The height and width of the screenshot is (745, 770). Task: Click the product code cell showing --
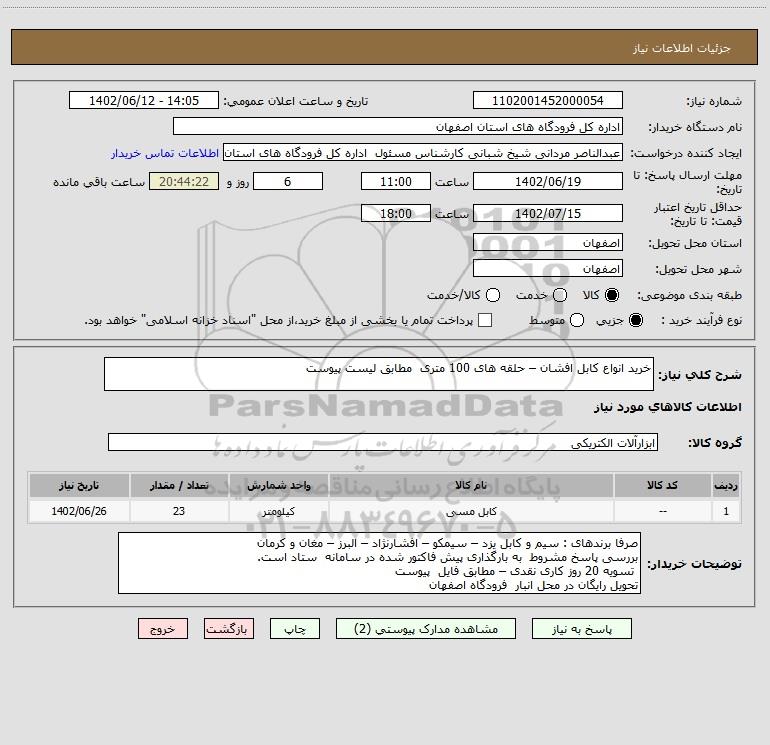(x=662, y=511)
